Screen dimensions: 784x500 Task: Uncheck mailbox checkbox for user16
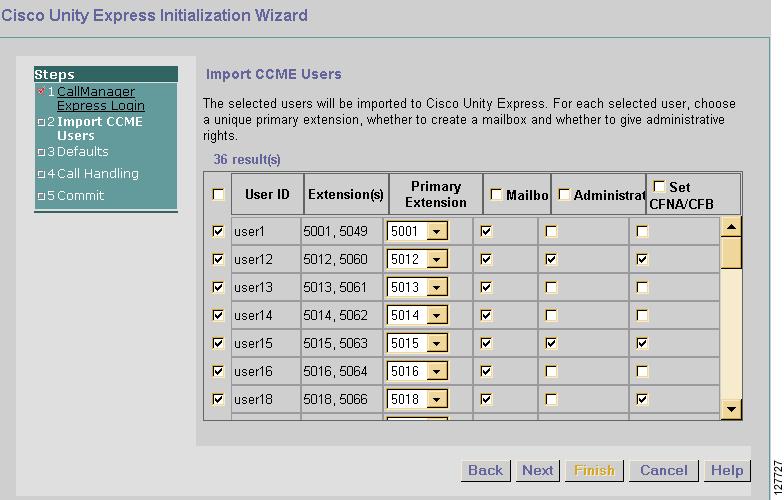tap(486, 371)
